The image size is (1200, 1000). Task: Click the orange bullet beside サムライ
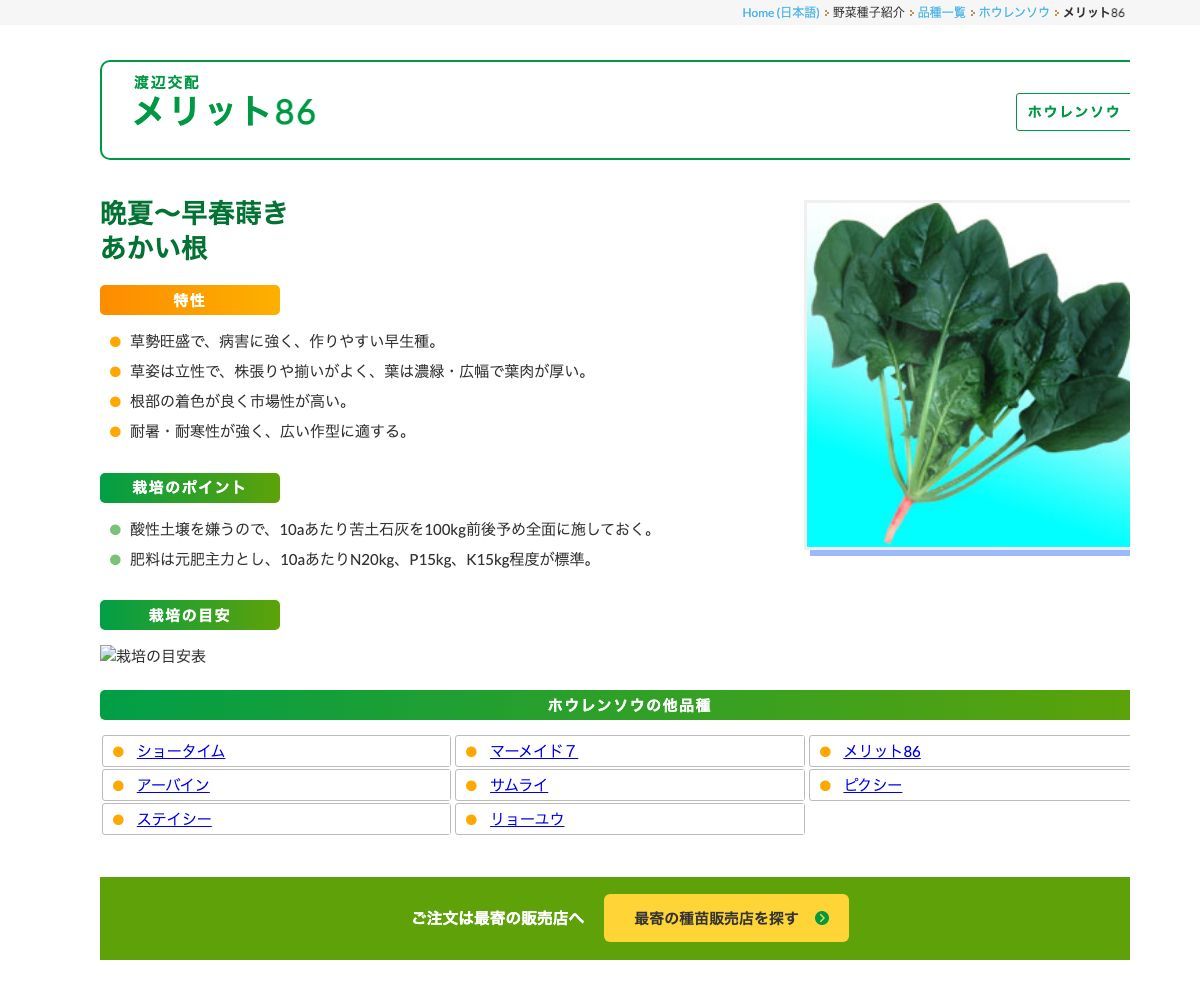(472, 785)
